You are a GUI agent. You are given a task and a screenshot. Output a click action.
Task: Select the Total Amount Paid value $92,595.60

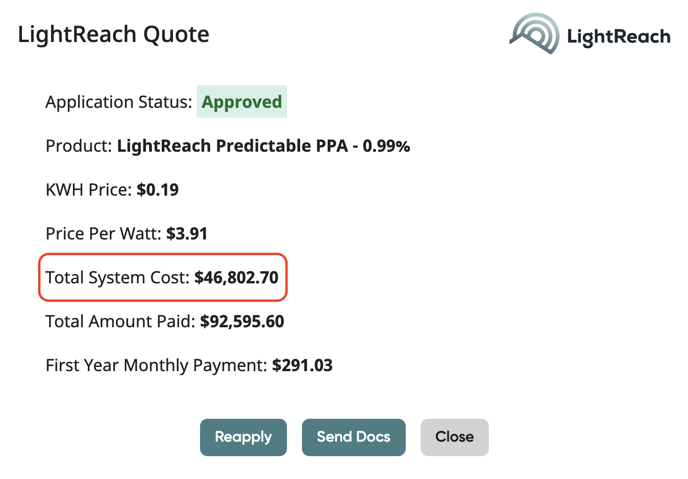click(x=242, y=321)
